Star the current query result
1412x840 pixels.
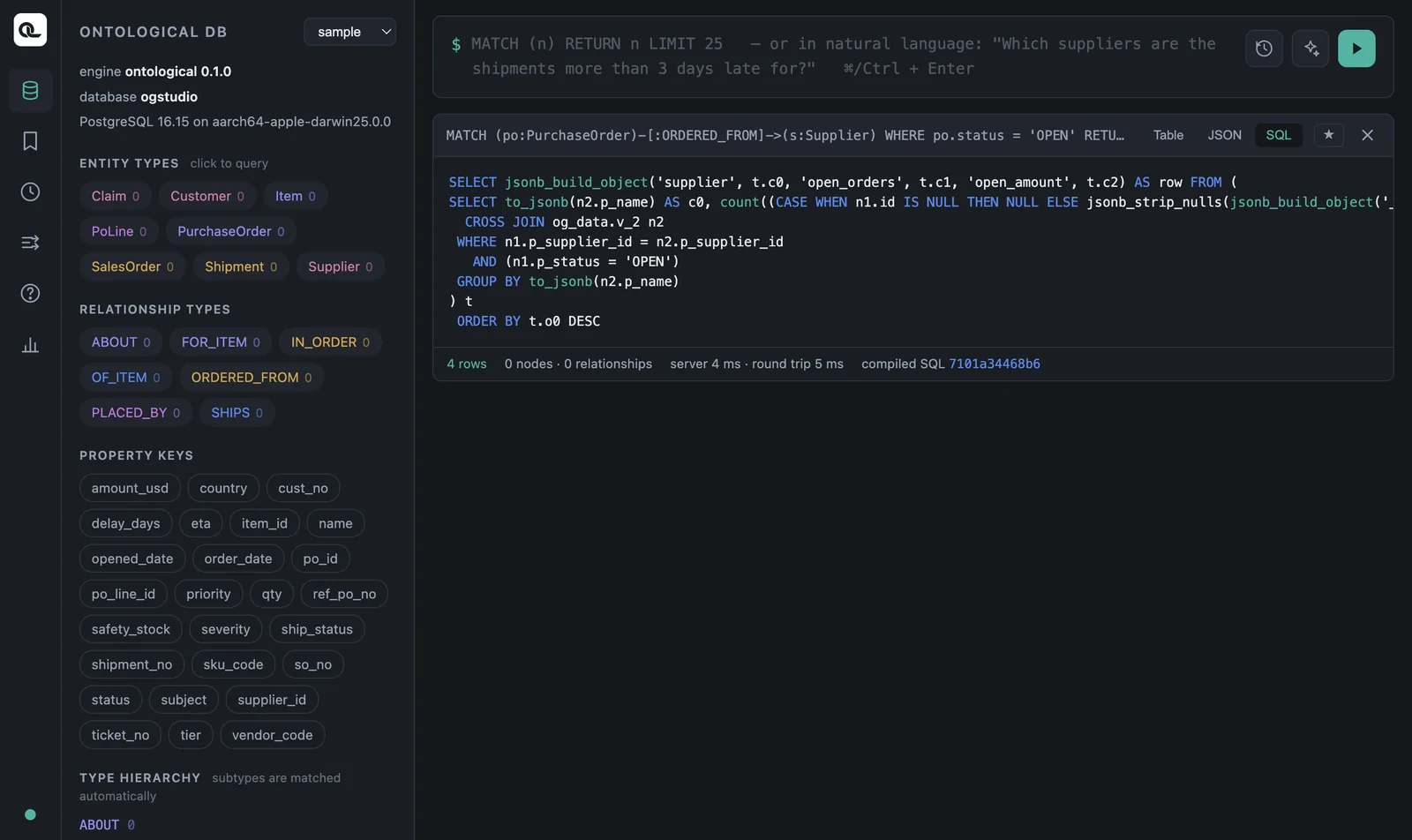tap(1328, 135)
